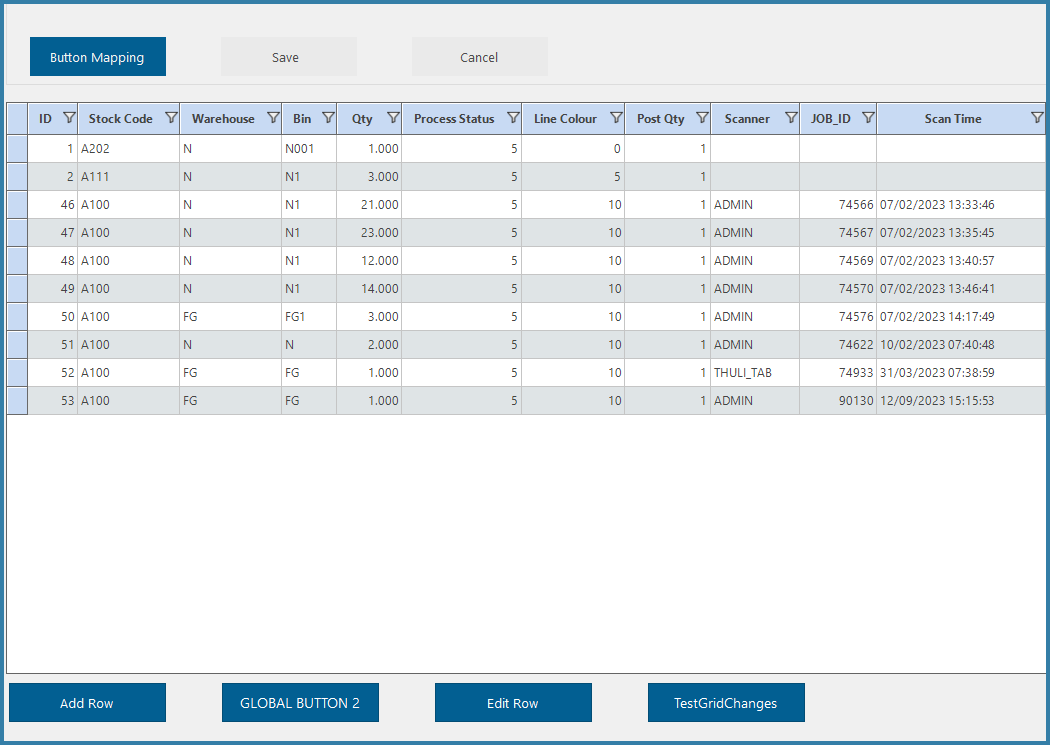This screenshot has width=1050, height=745.
Task: Select the ID cell containing 52
Action: click(53, 373)
